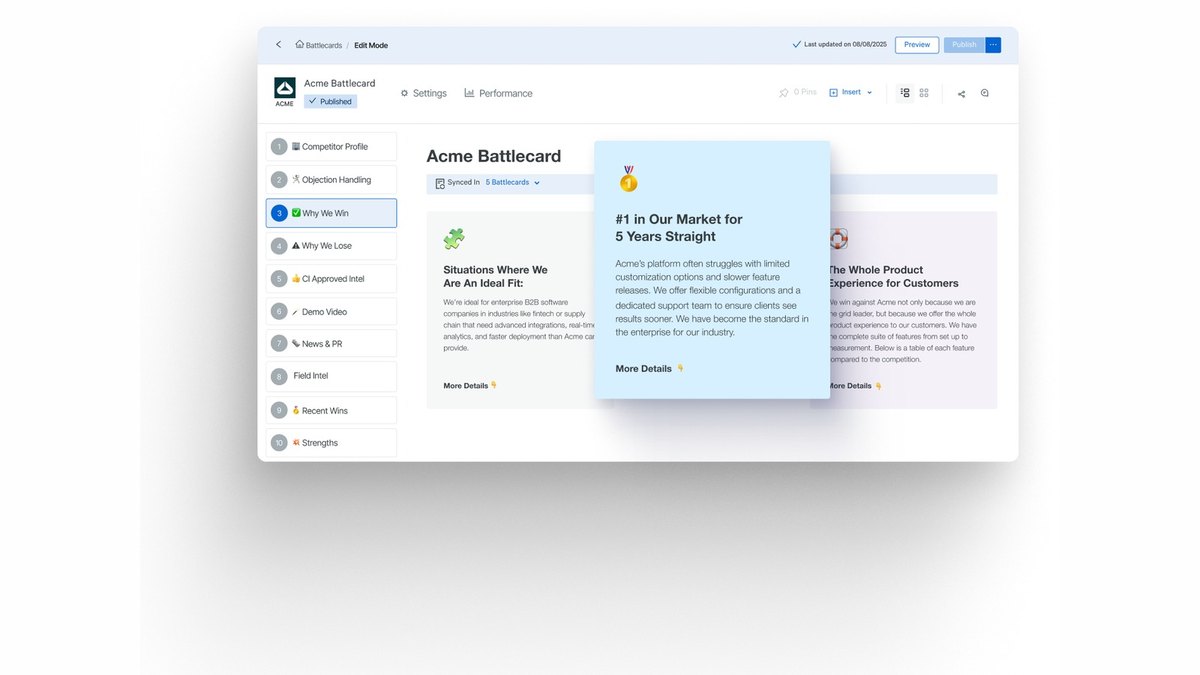Screen dimensions: 1200x675
Task: Select the News & PR section
Action: 331,344
